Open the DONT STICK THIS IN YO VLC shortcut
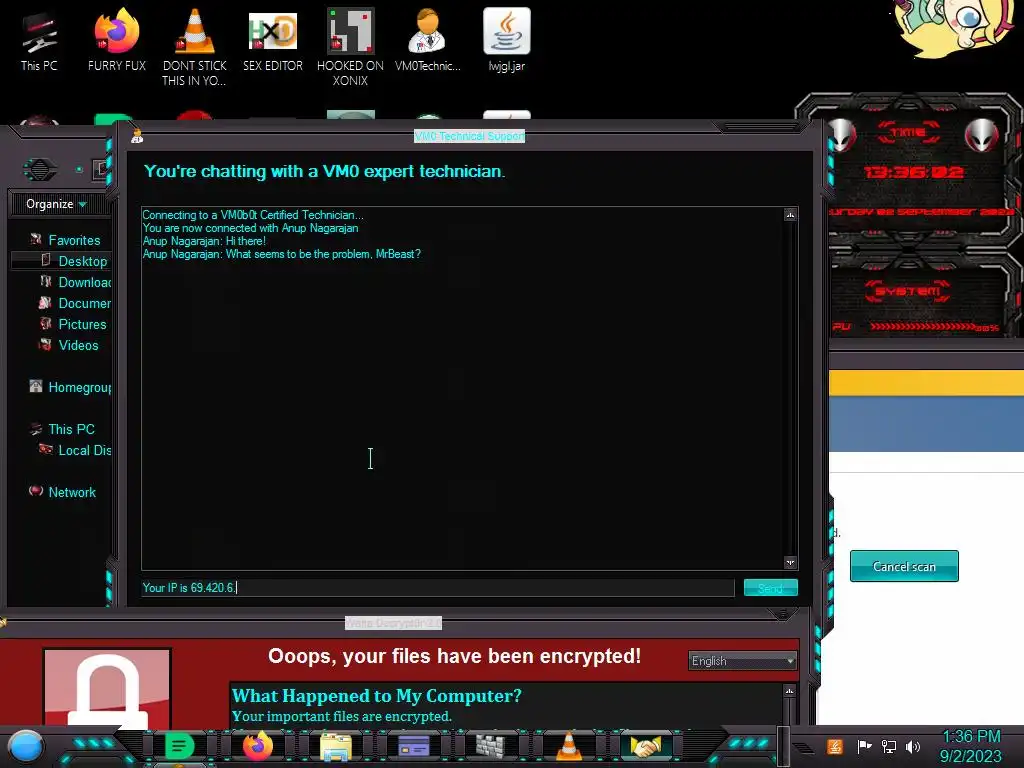1024x768 pixels. pos(194,47)
